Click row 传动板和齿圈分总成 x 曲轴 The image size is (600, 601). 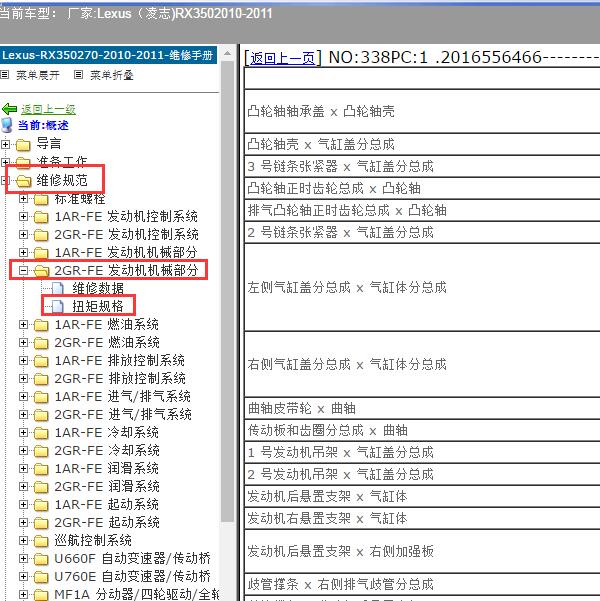[x=422, y=430]
